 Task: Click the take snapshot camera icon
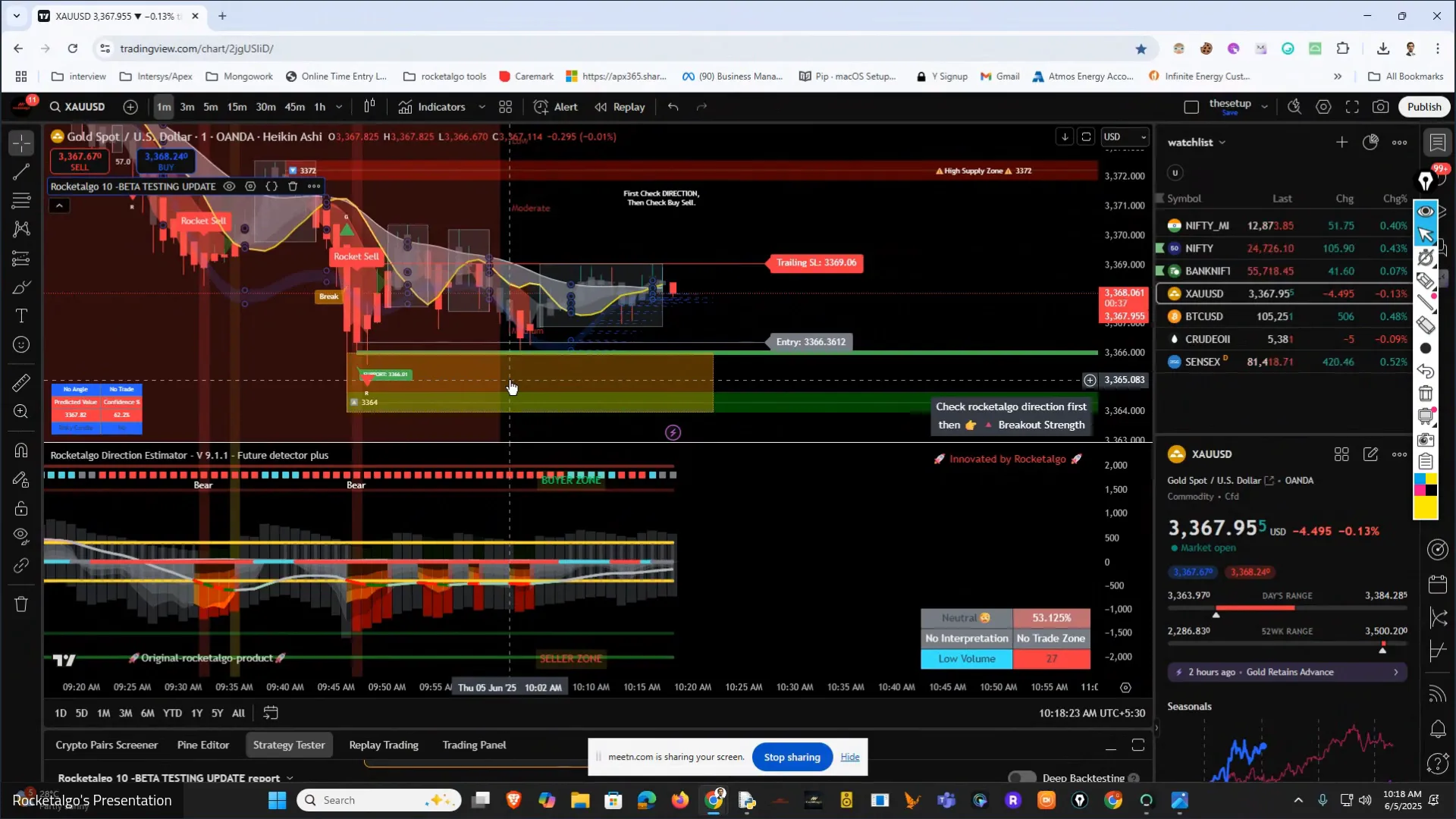click(1381, 107)
